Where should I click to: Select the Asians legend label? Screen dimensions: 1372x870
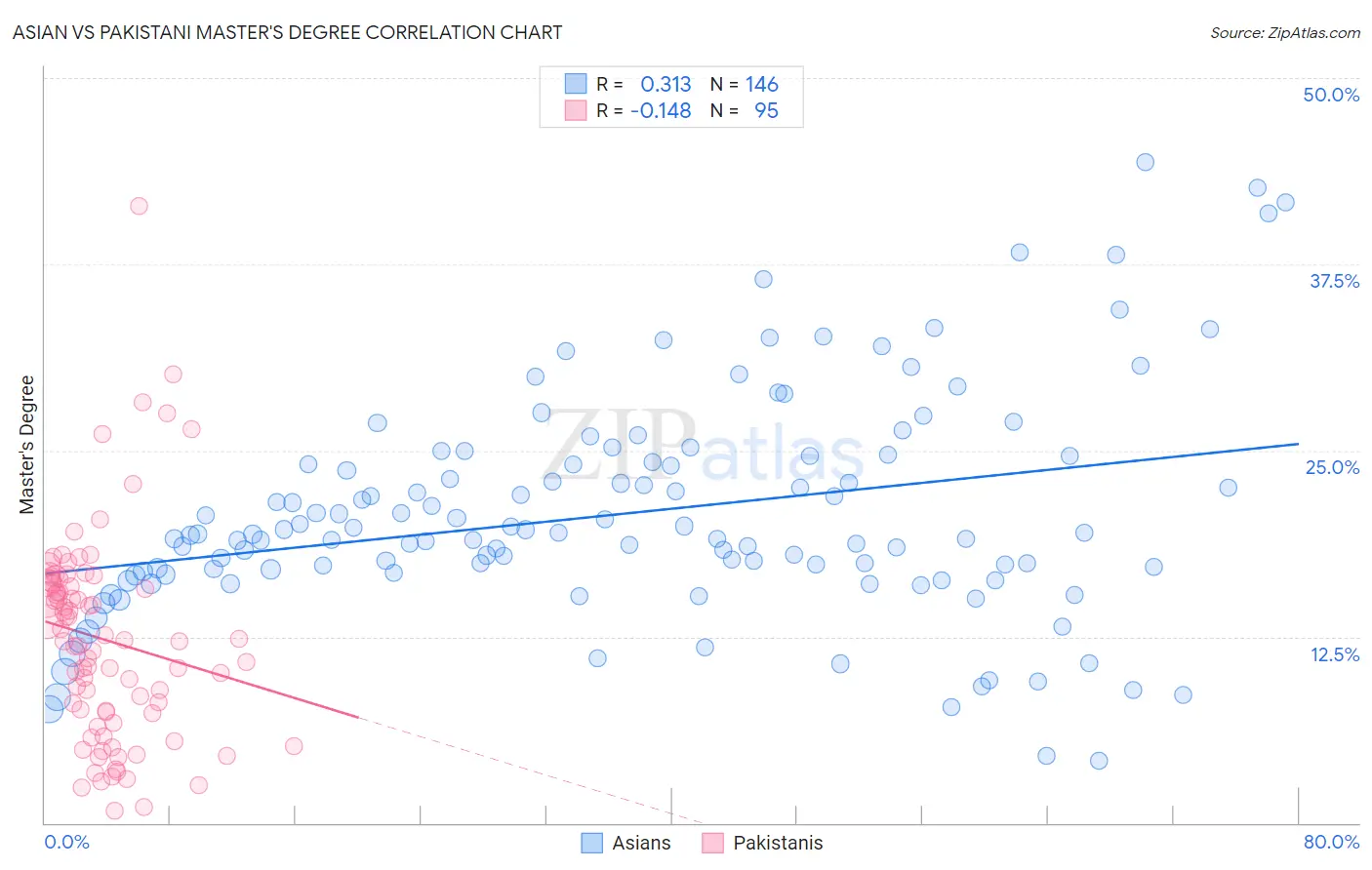tap(641, 843)
